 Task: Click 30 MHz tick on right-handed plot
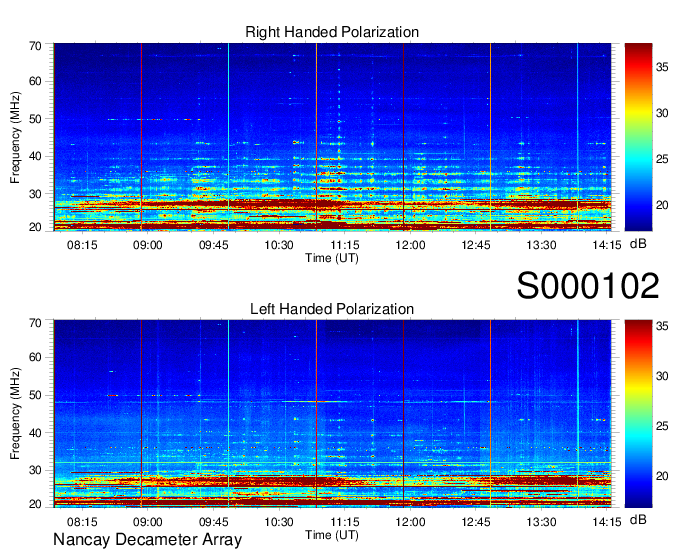coord(35,194)
